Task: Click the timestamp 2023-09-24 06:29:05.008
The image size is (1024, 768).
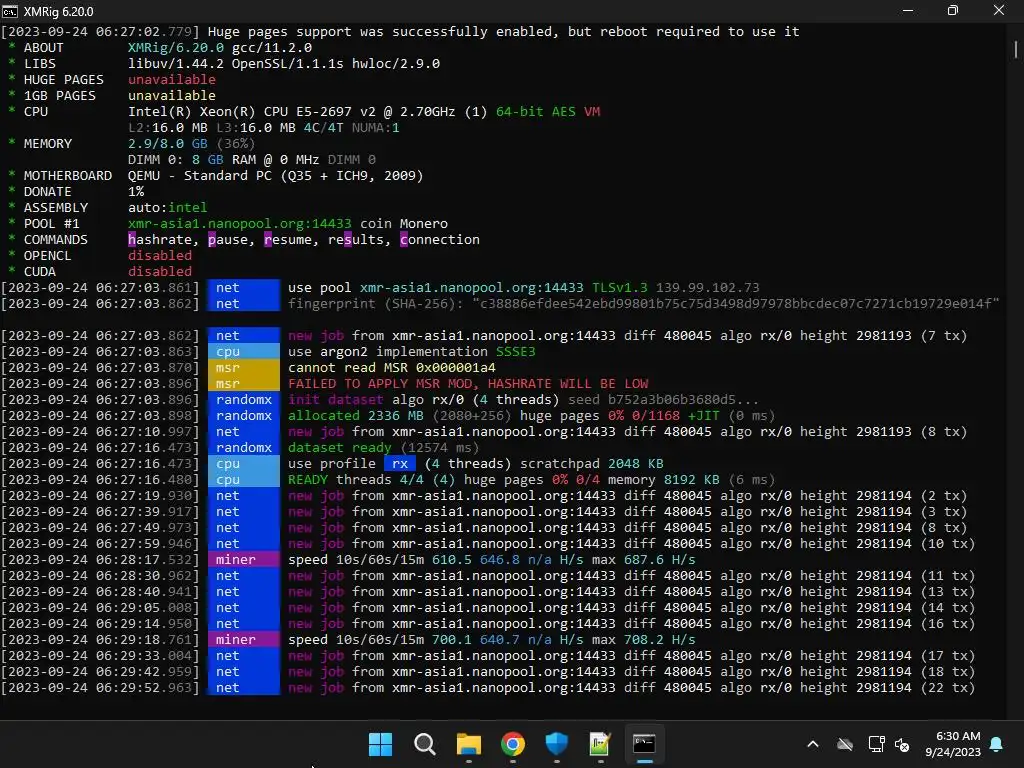Action: coord(100,607)
